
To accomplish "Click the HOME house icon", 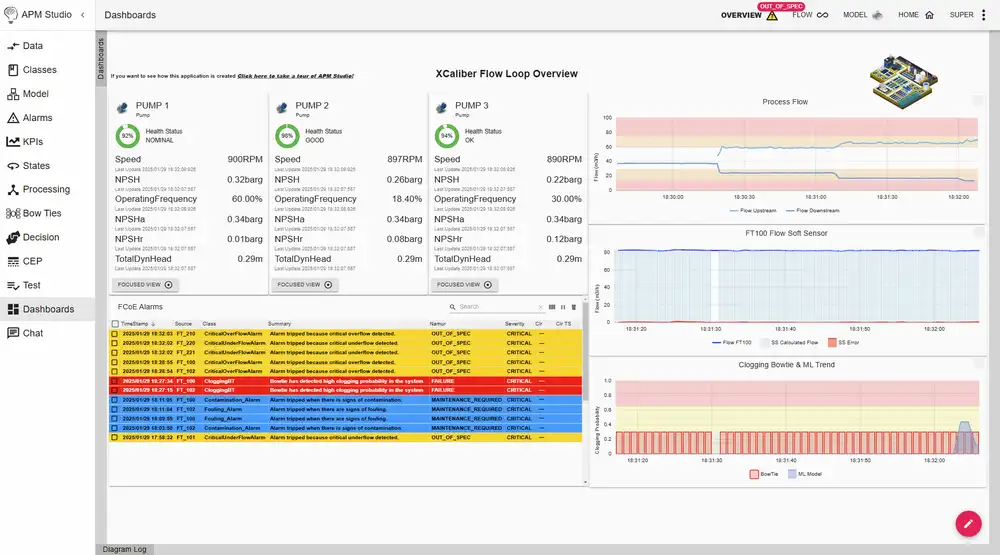I will 929,15.
